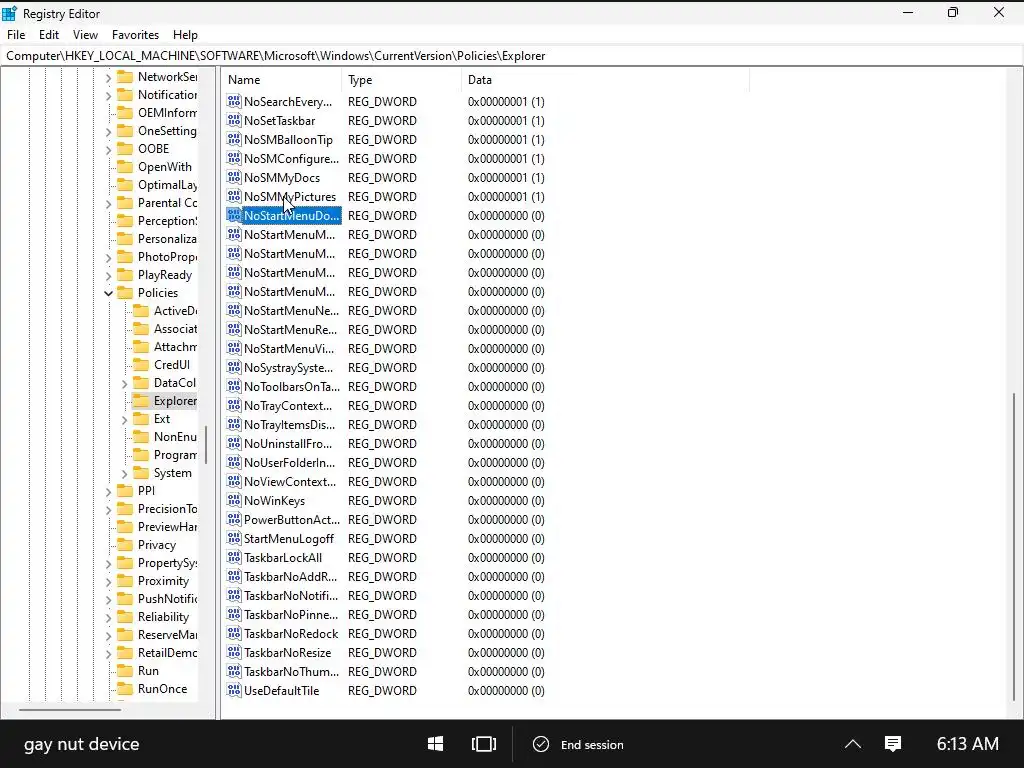
Task: Click the Policies folder icon in tree
Action: (x=125, y=293)
